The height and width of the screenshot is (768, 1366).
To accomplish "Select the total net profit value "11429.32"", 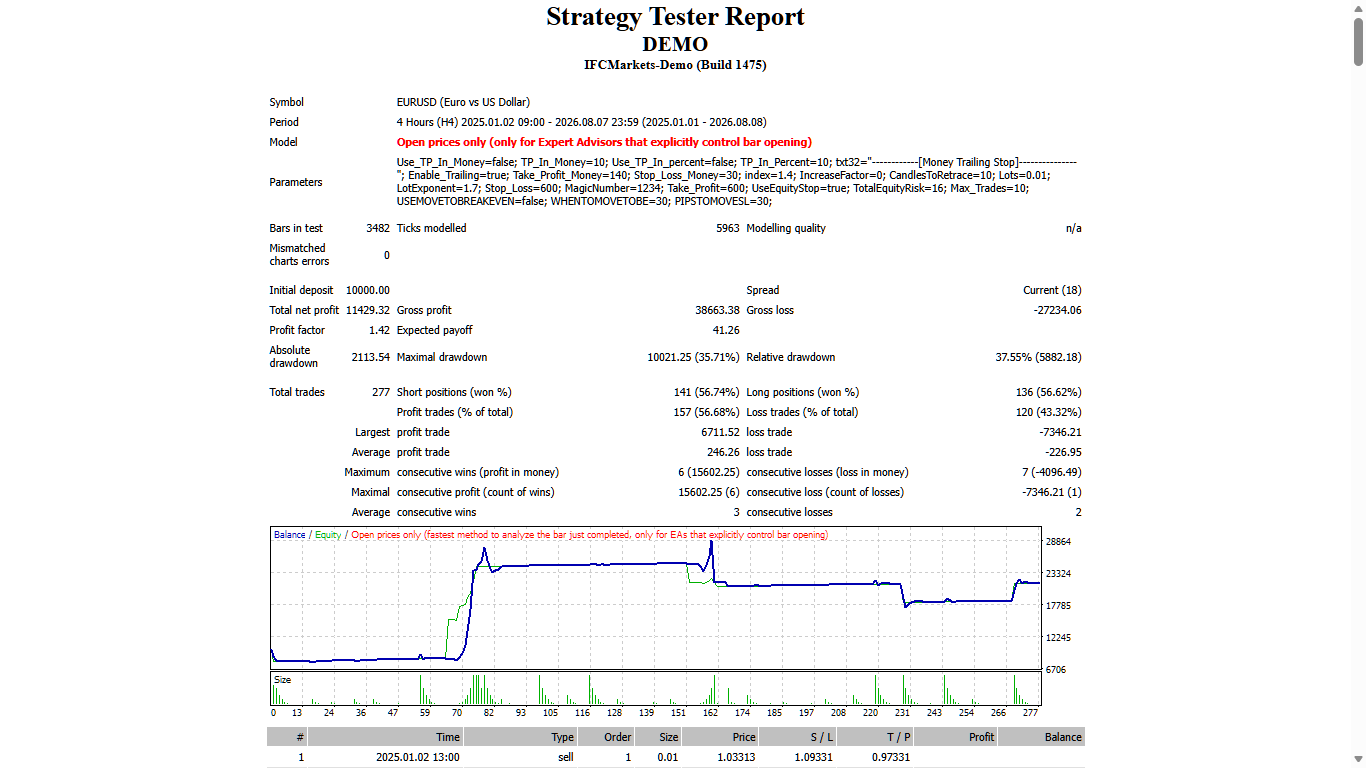I will pyautogui.click(x=368, y=310).
